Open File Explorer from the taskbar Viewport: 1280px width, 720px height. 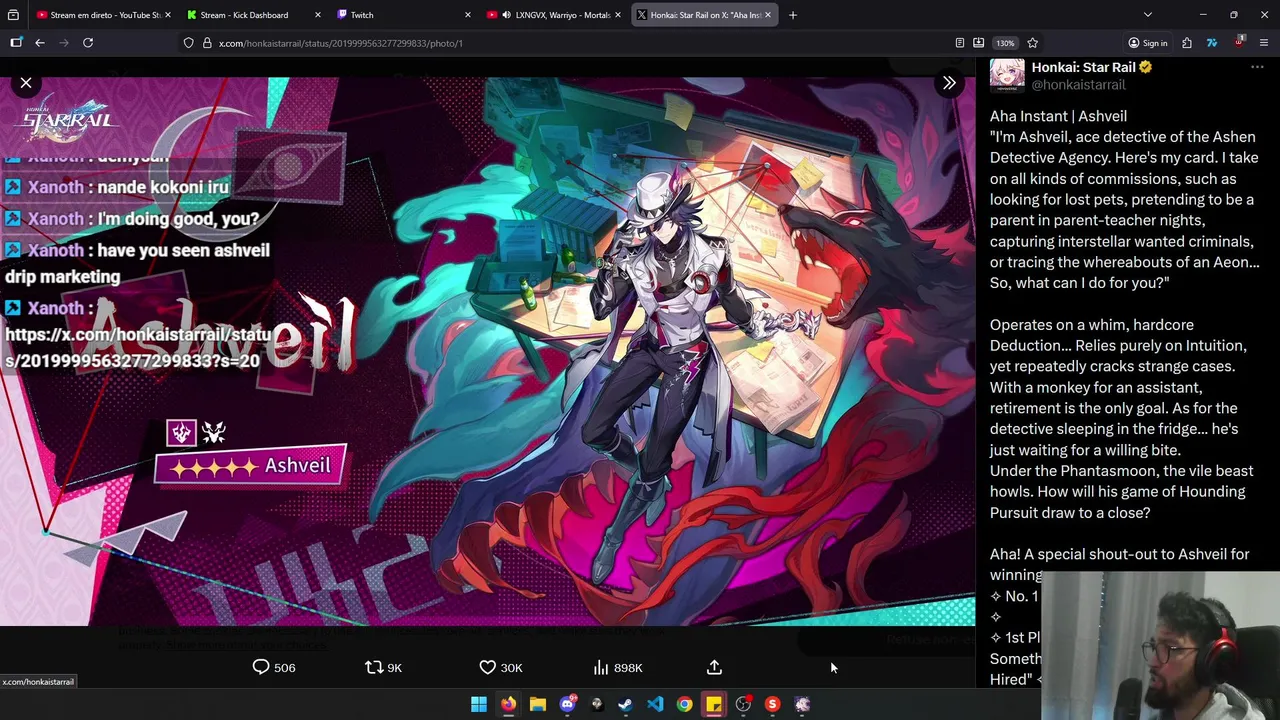[x=537, y=704]
